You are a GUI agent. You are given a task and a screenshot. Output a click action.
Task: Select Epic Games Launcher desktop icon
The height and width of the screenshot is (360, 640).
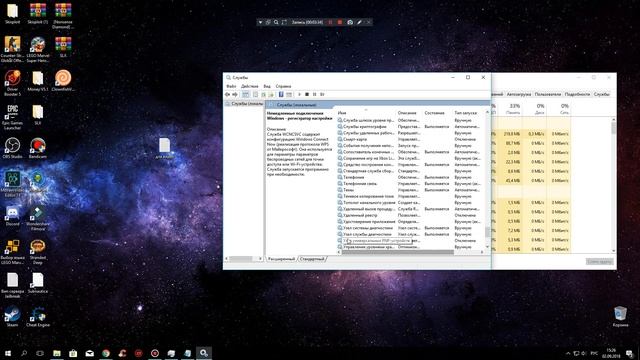[12, 117]
